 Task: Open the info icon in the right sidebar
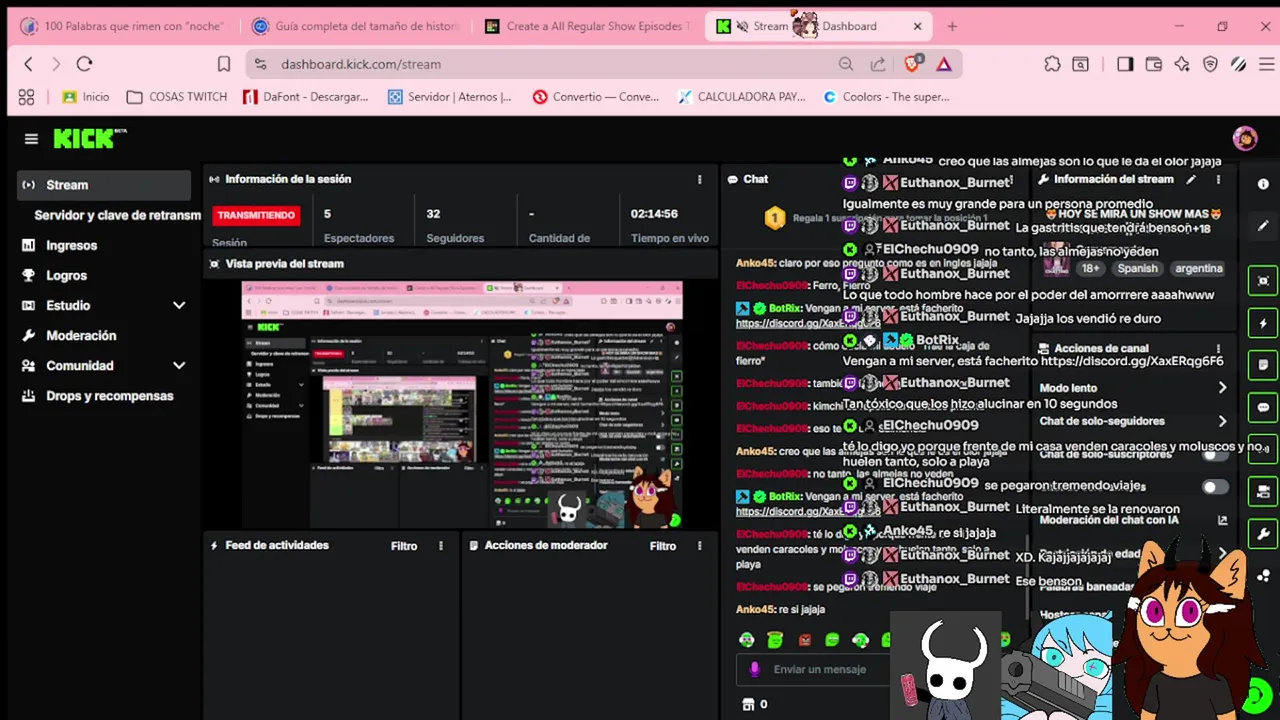pos(1263,184)
